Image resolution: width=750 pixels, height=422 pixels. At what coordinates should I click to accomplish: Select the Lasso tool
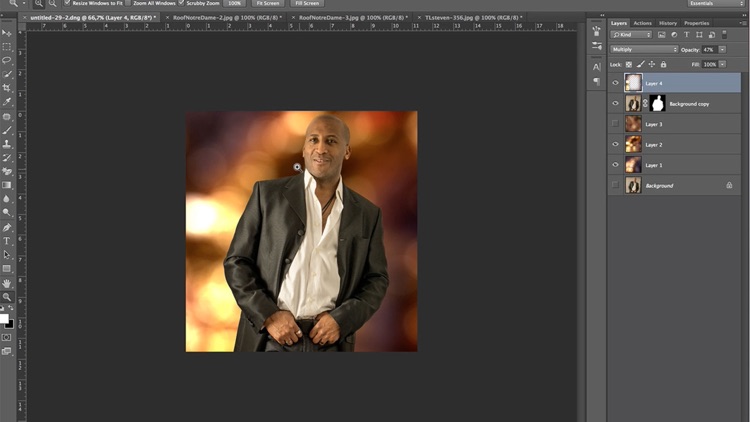click(x=7, y=60)
